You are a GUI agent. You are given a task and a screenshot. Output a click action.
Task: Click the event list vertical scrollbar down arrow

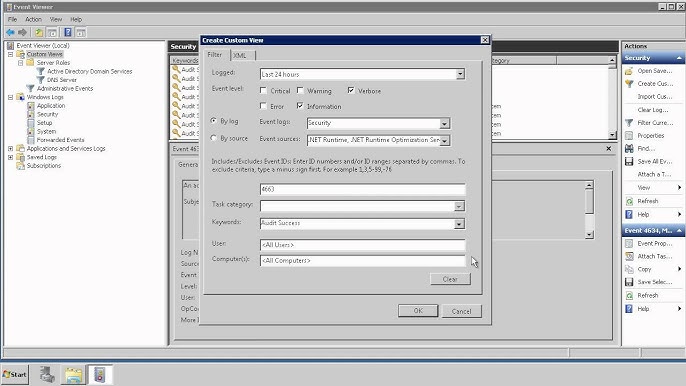pyautogui.click(x=612, y=135)
